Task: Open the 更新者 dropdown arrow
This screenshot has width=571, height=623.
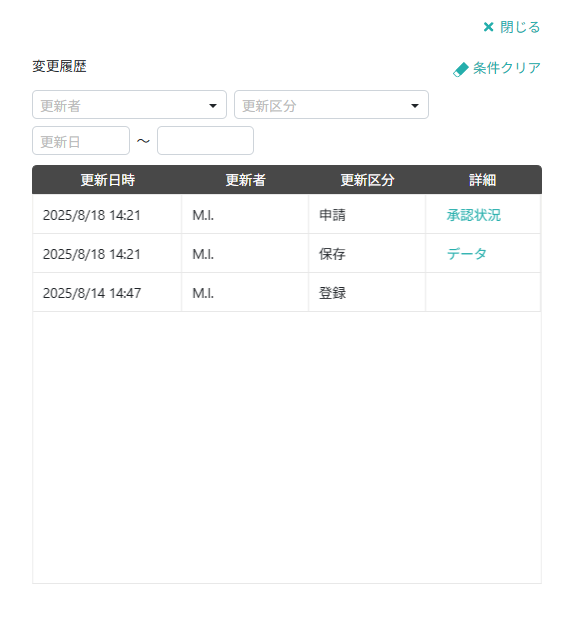Action: pyautogui.click(x=213, y=106)
